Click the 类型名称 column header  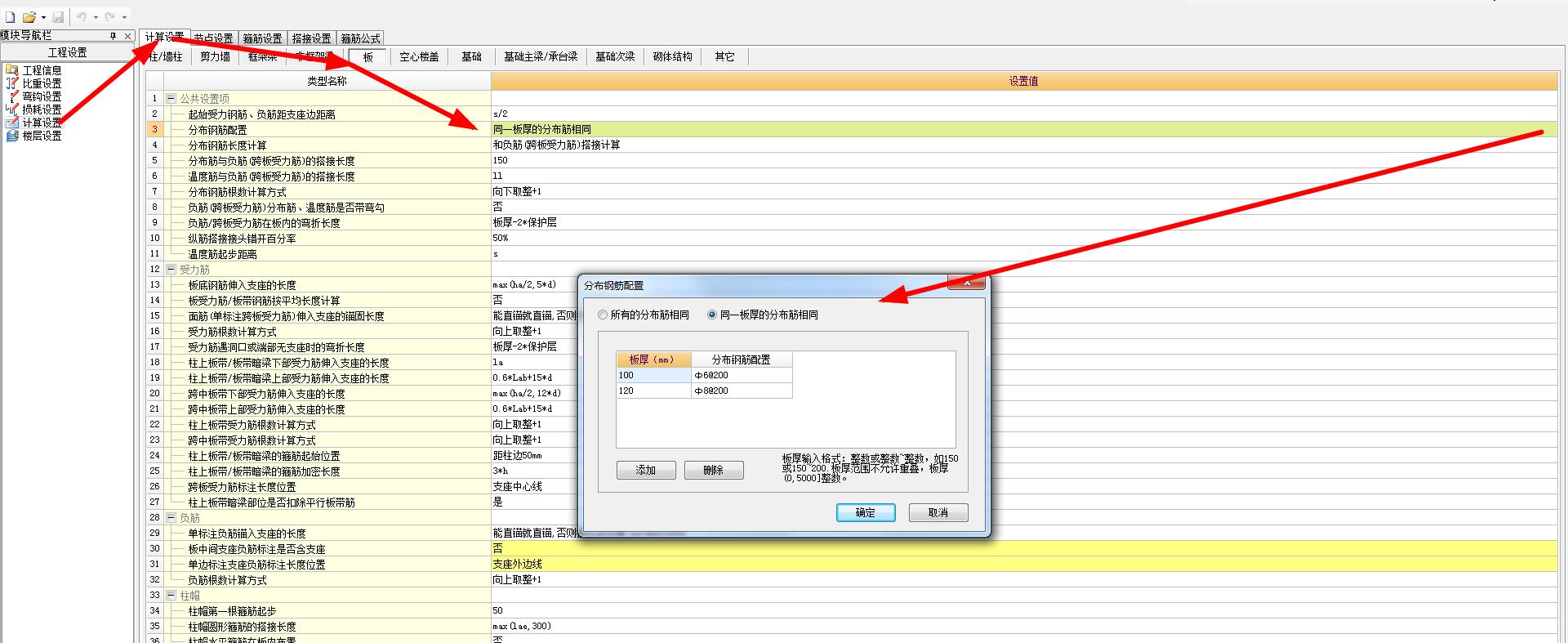(x=327, y=82)
